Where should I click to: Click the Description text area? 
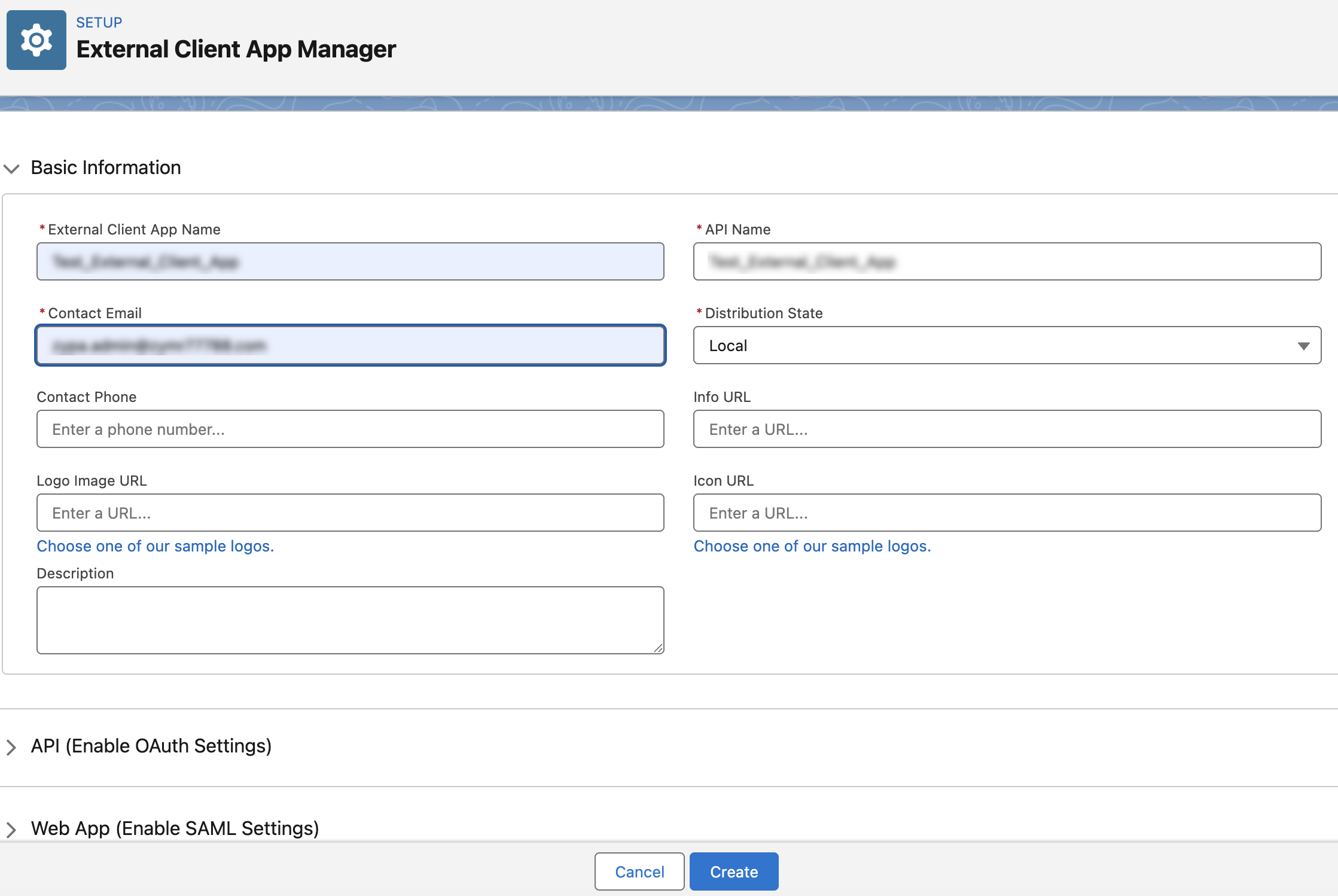[350, 620]
